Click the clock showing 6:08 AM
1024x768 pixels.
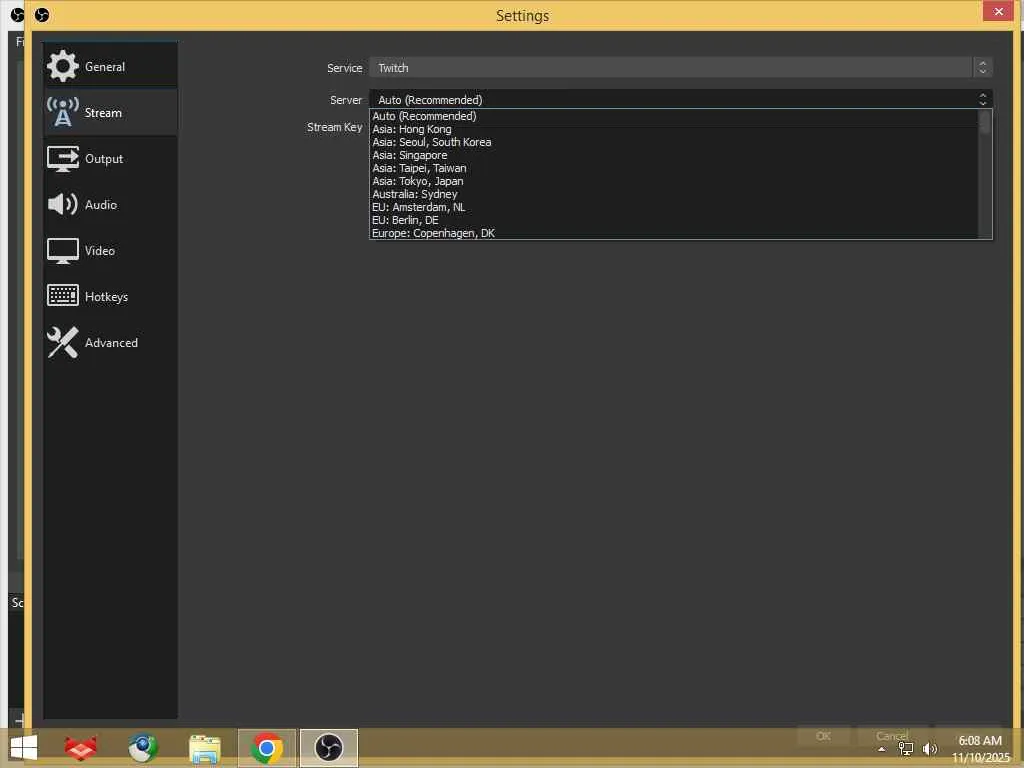click(x=980, y=741)
